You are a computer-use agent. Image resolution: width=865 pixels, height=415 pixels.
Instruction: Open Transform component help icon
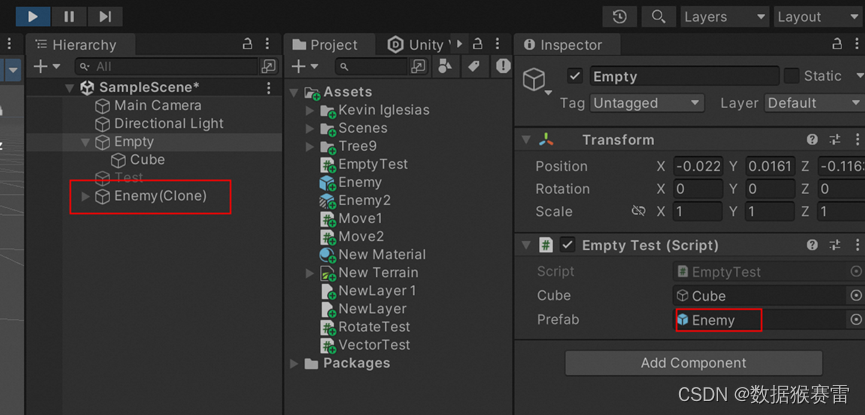point(812,140)
